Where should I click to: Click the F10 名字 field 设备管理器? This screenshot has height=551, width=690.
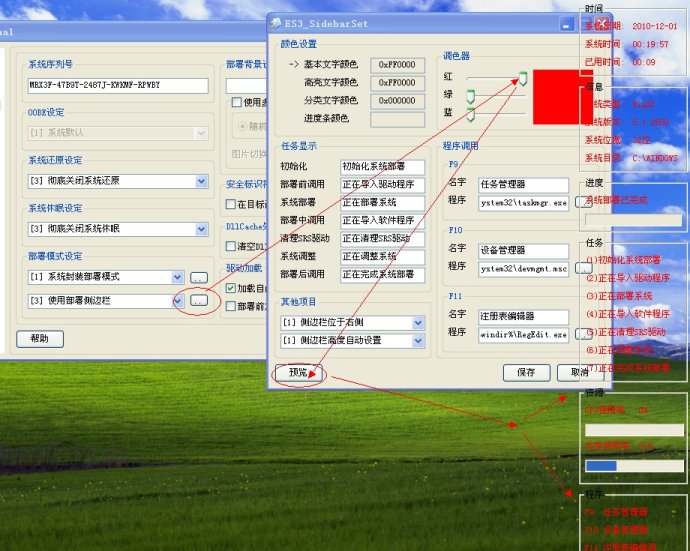coord(524,251)
